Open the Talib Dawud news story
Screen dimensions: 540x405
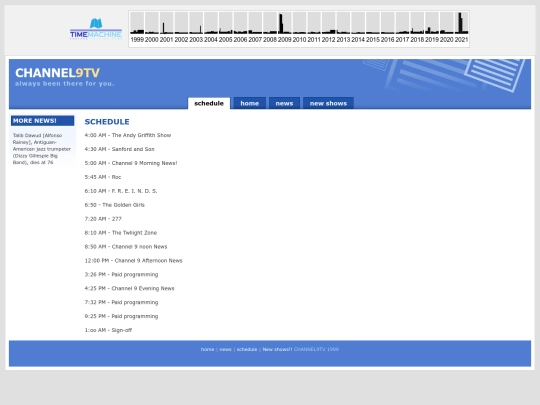[x=42, y=149]
